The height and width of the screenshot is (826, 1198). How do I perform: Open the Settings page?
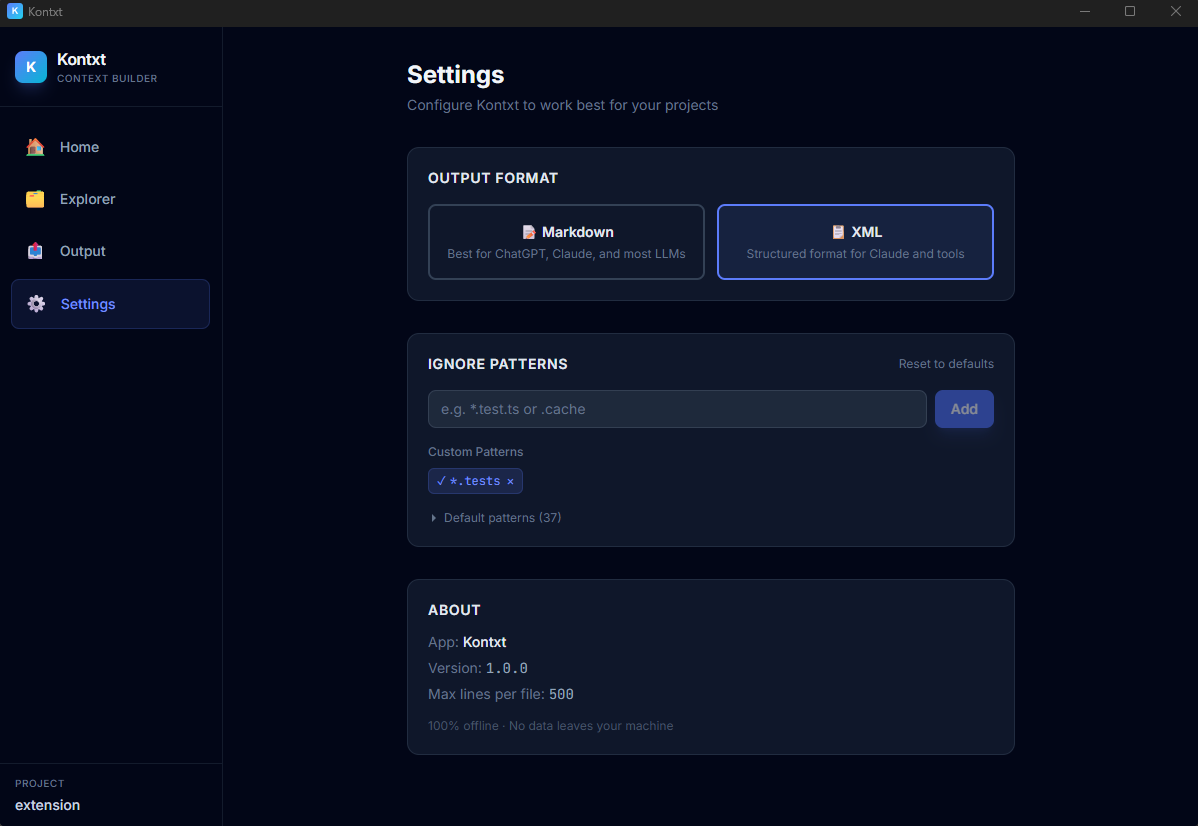[x=110, y=303]
